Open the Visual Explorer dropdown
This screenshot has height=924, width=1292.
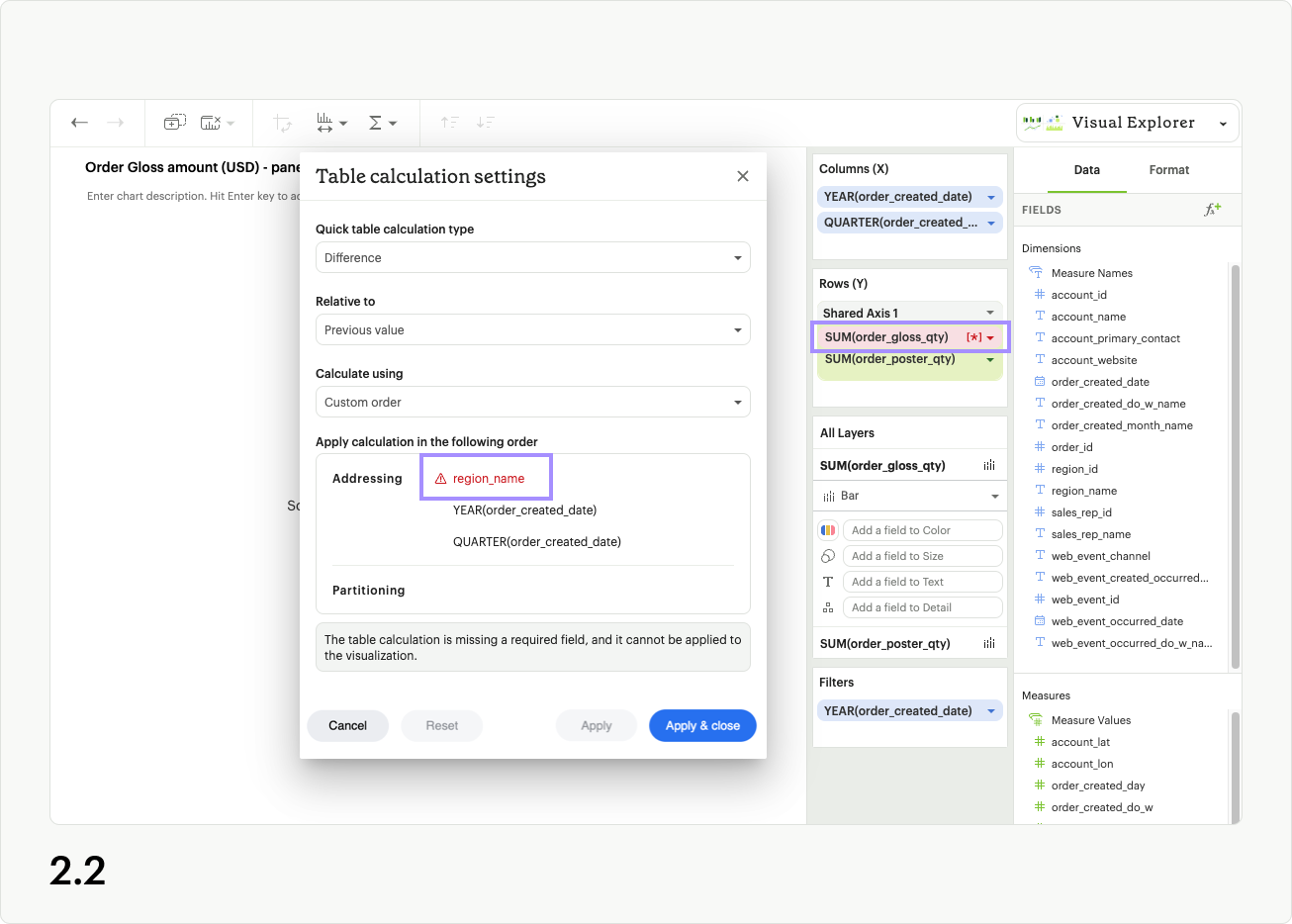(1127, 122)
